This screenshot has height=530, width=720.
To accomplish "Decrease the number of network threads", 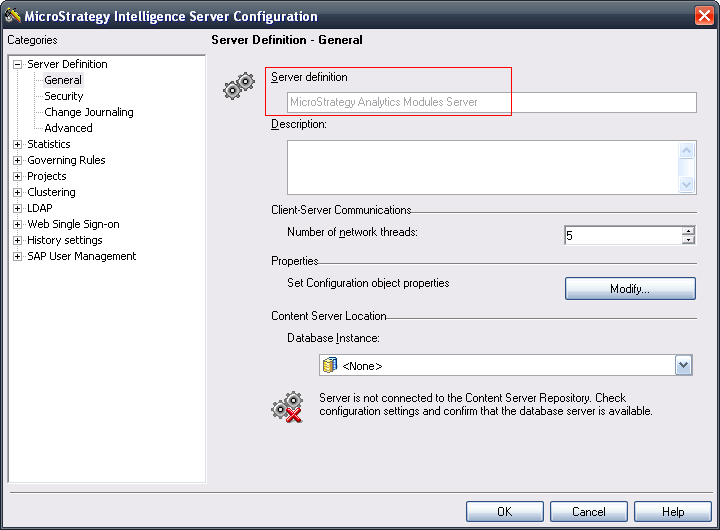I will click(688, 240).
